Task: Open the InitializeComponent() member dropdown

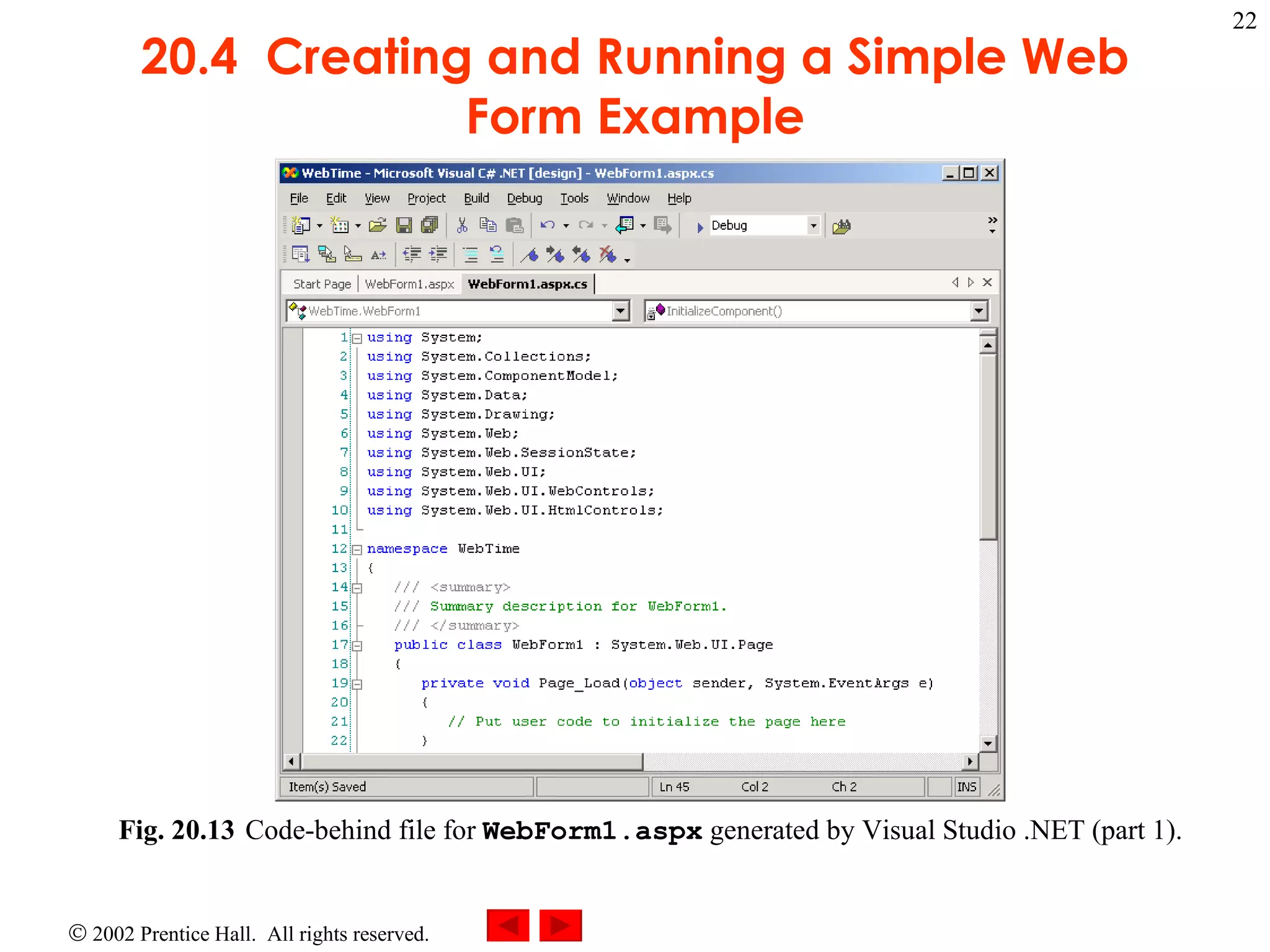Action: click(x=979, y=311)
